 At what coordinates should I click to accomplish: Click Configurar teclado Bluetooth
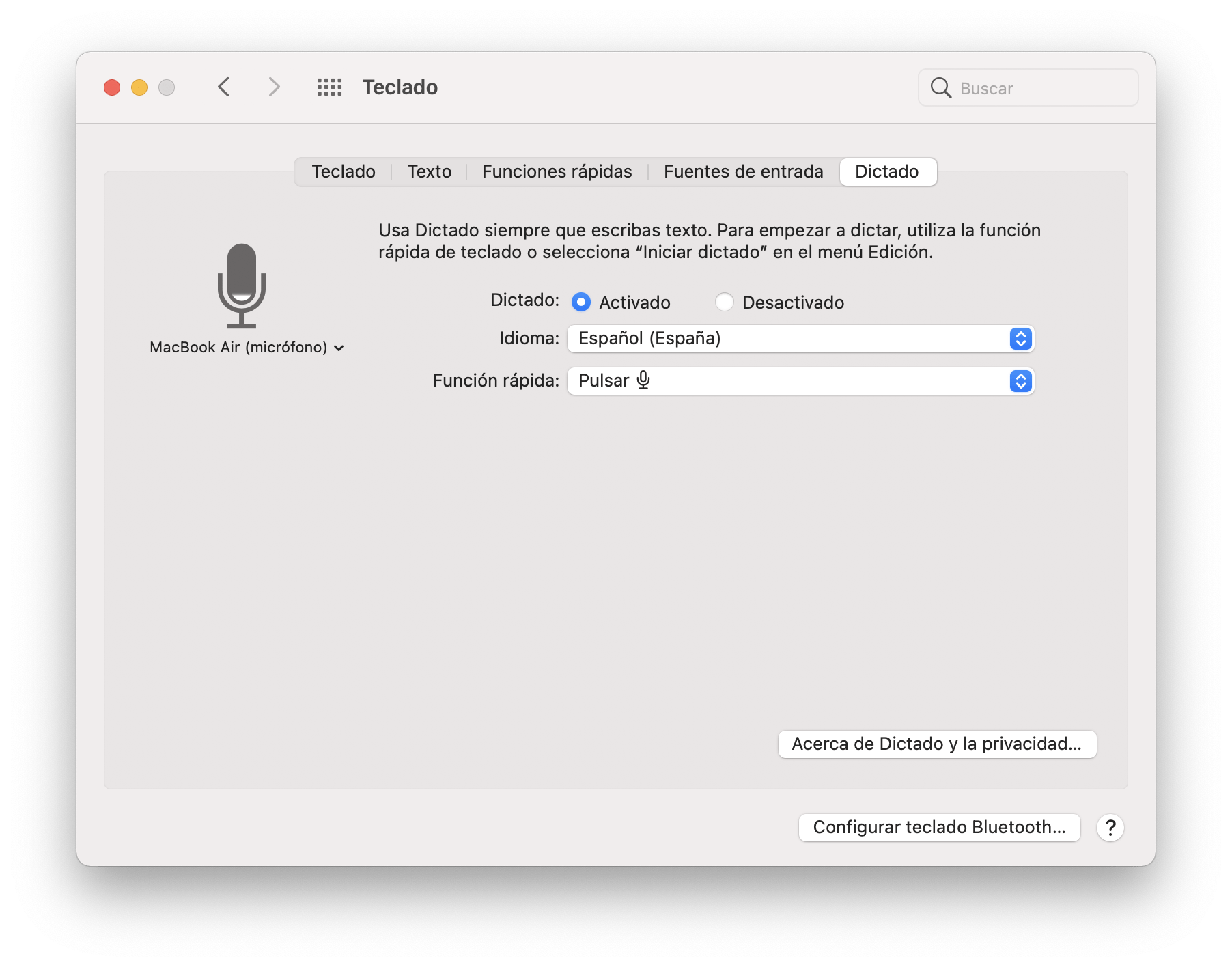coord(939,827)
